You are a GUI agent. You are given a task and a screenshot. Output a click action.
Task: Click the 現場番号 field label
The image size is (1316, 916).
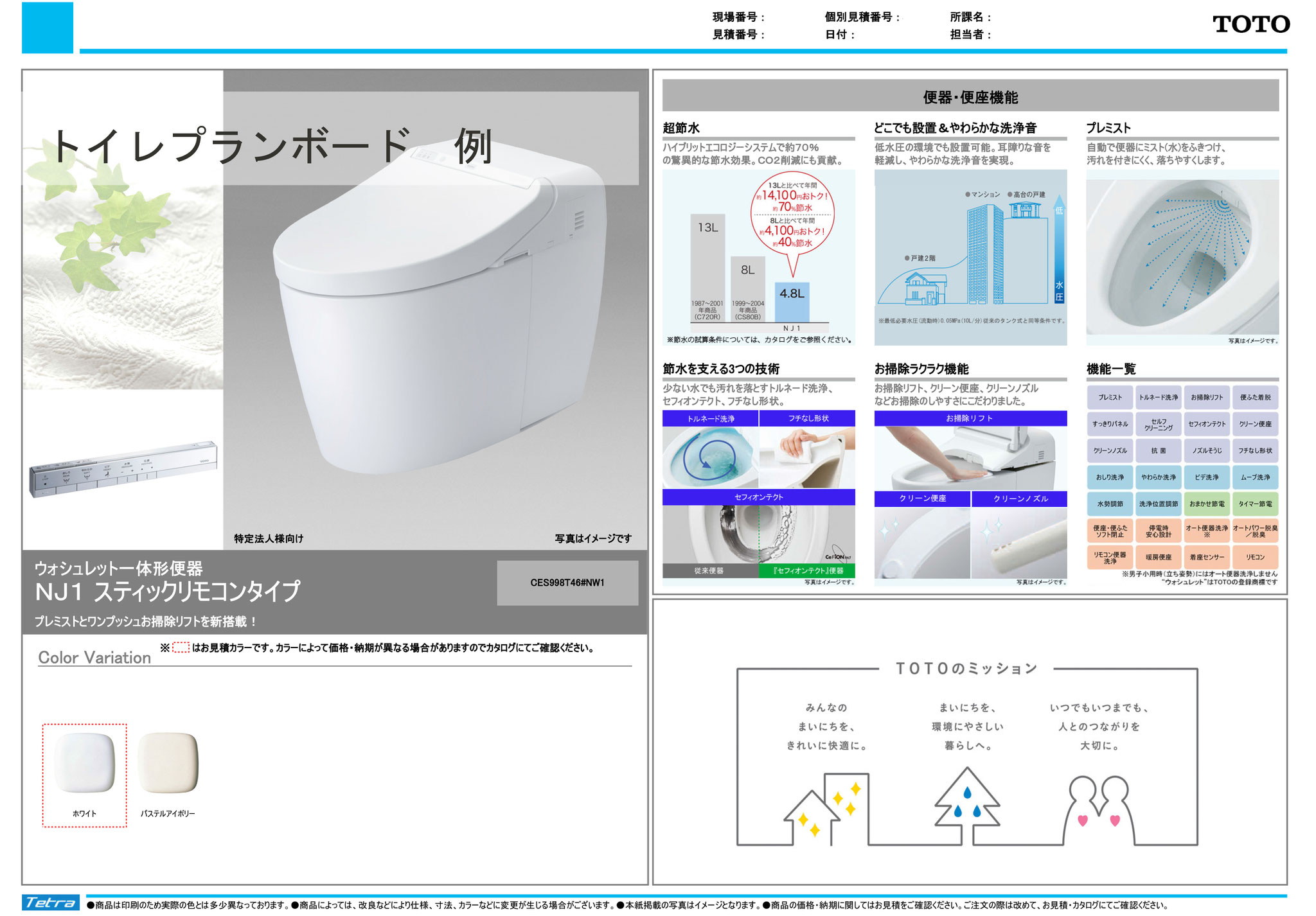click(x=738, y=17)
